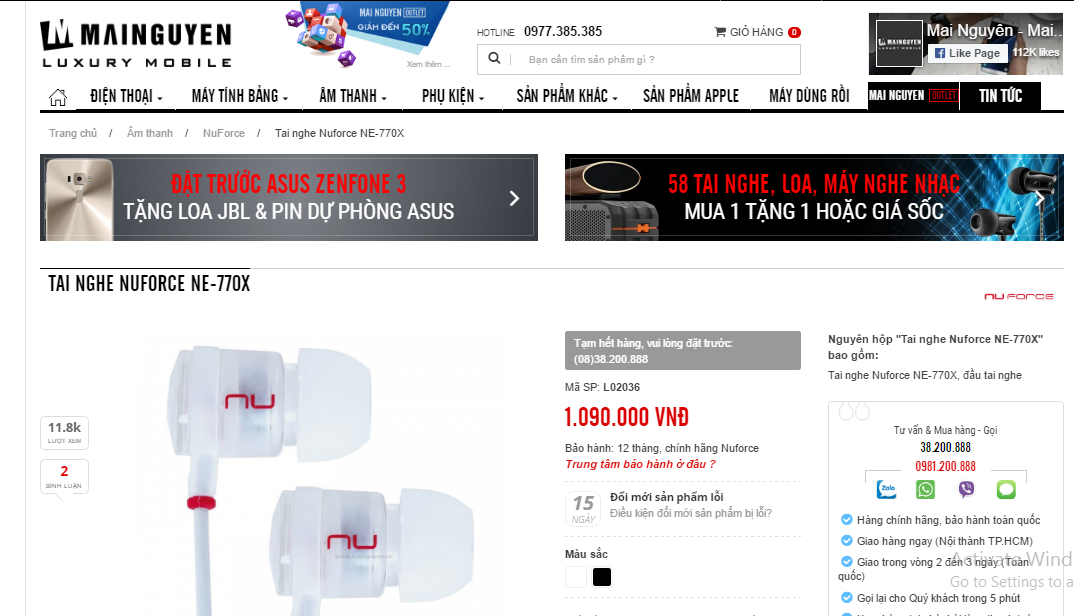Go to the home page icon
The image size is (1074, 616).
point(58,97)
